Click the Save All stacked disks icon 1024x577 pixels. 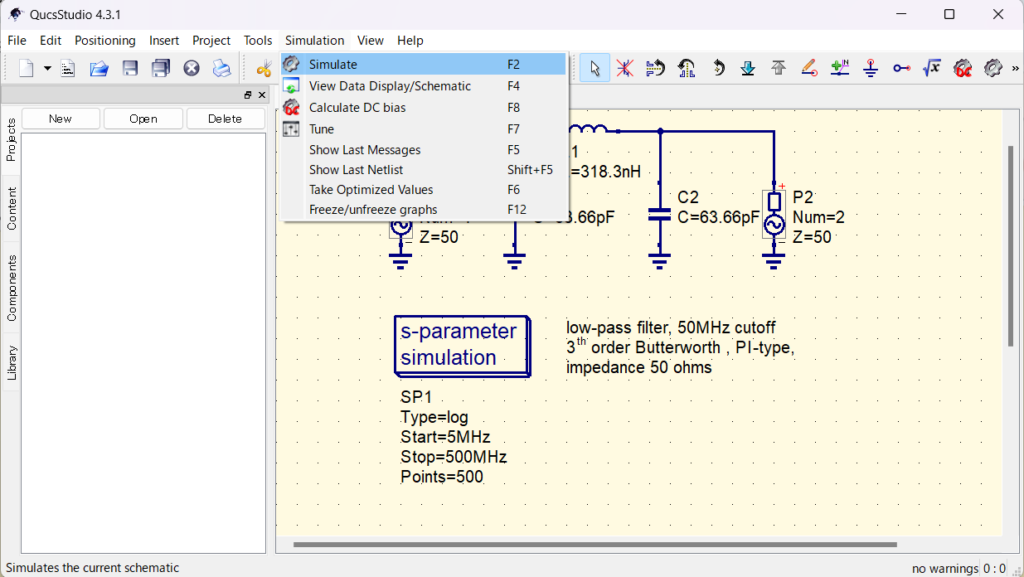coord(161,68)
